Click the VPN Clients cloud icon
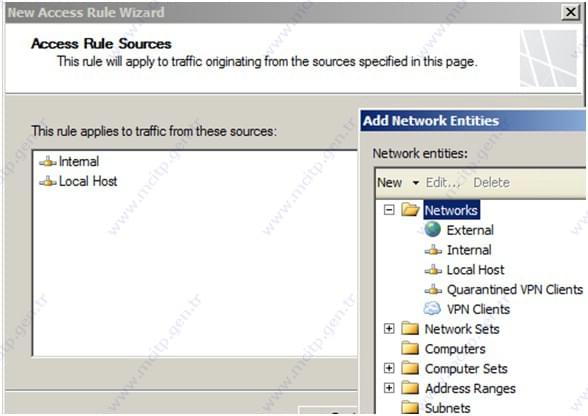This screenshot has height=416, width=588. (432, 308)
